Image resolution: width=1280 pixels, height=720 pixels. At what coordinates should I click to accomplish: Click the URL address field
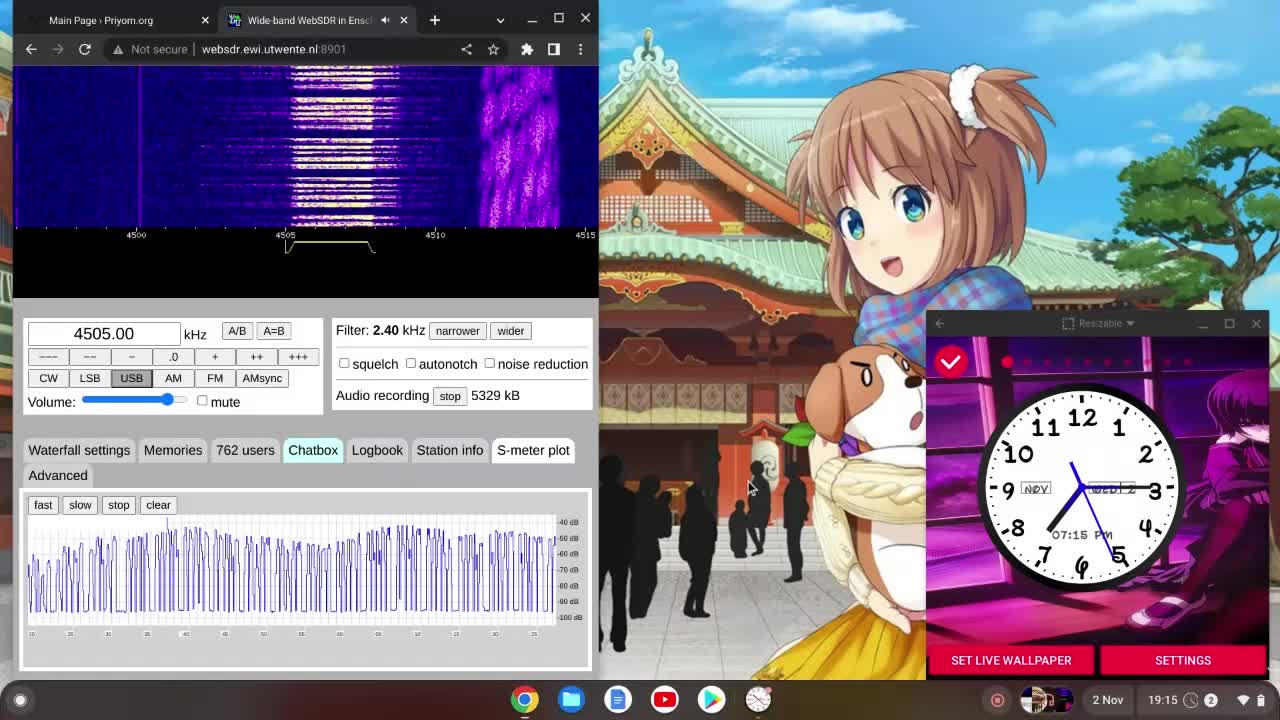point(324,49)
